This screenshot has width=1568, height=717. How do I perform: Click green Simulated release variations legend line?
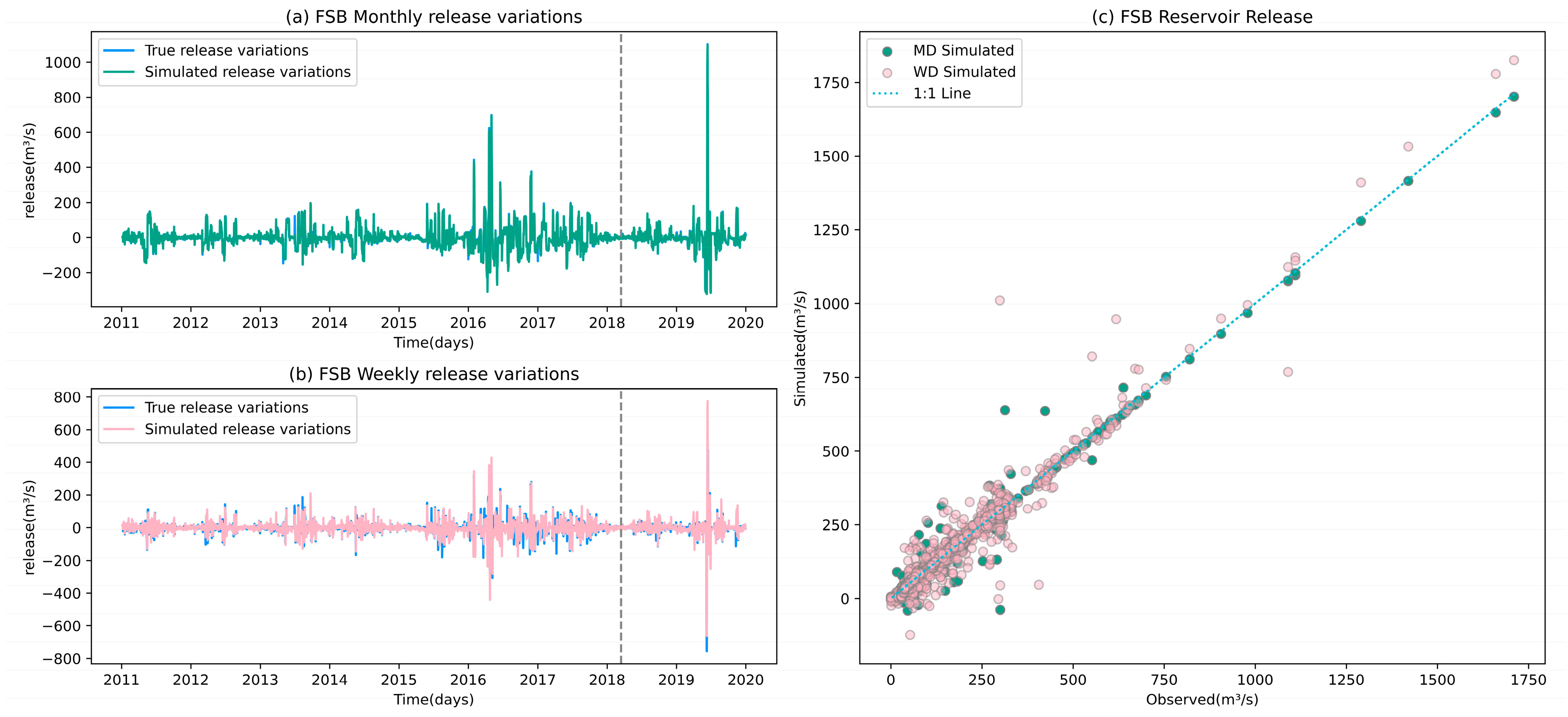[119, 72]
